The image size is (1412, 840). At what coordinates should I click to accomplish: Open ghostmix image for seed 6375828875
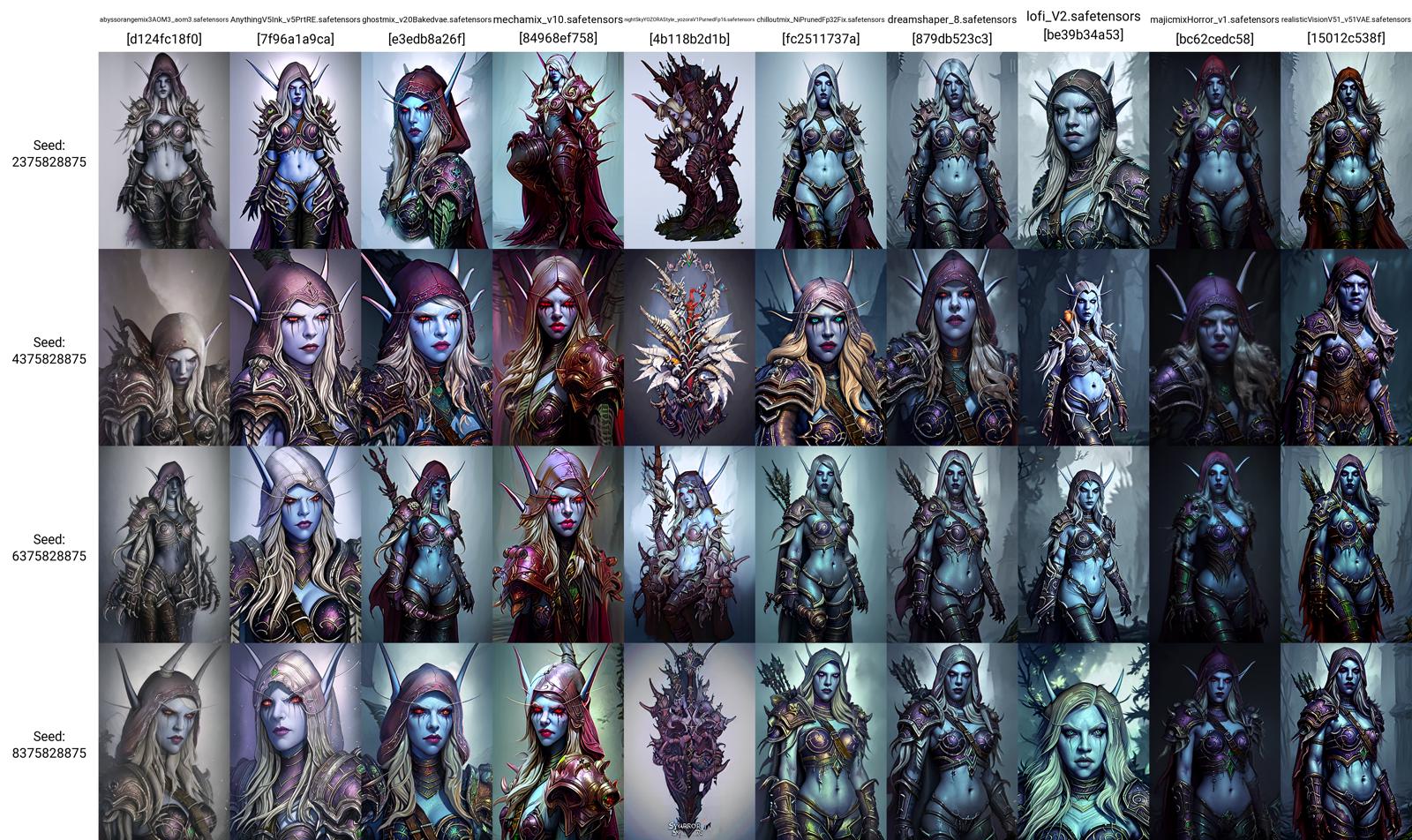(427, 544)
